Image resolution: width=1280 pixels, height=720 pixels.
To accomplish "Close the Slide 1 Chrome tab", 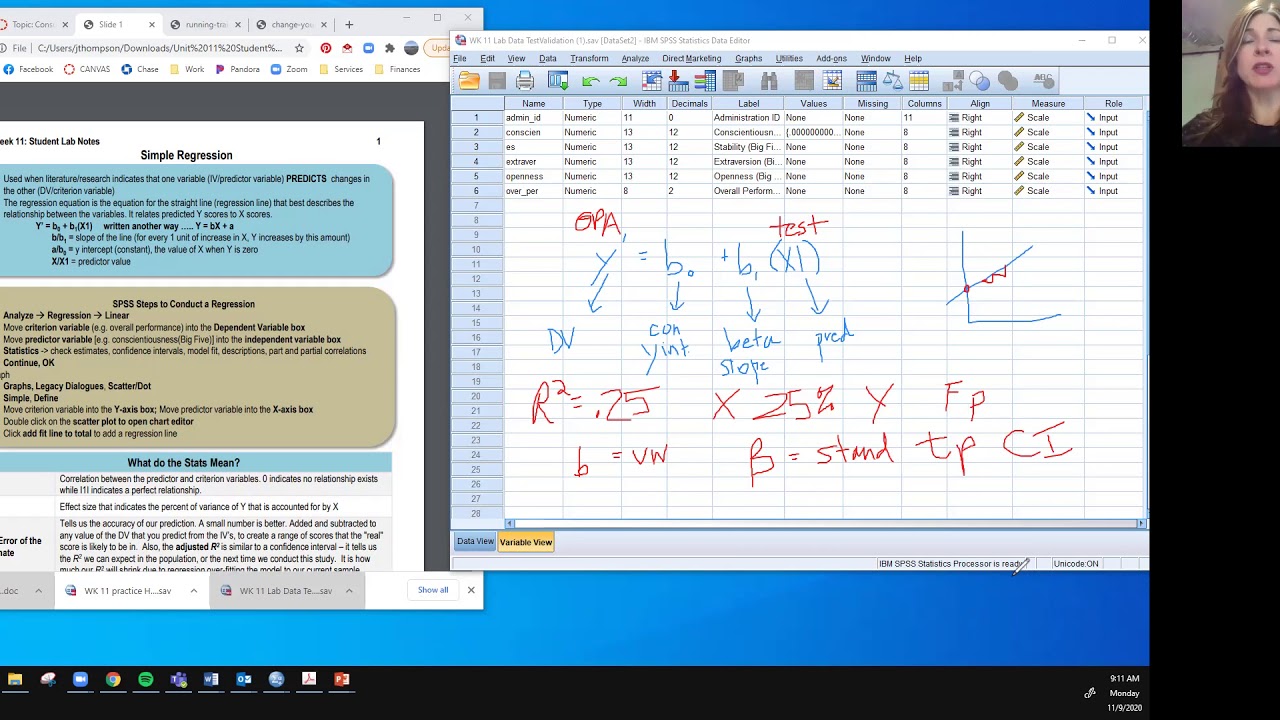I will tap(152, 24).
